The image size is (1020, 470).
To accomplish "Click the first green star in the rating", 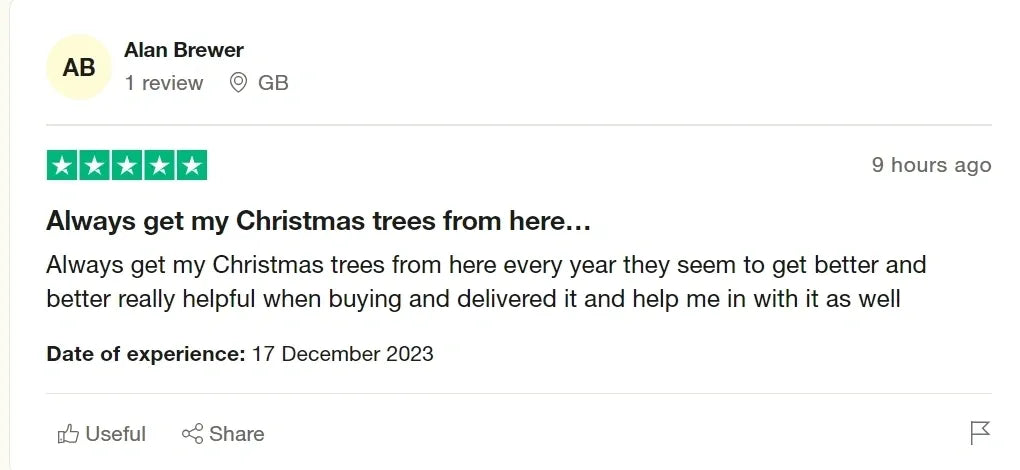I will pos(62,165).
